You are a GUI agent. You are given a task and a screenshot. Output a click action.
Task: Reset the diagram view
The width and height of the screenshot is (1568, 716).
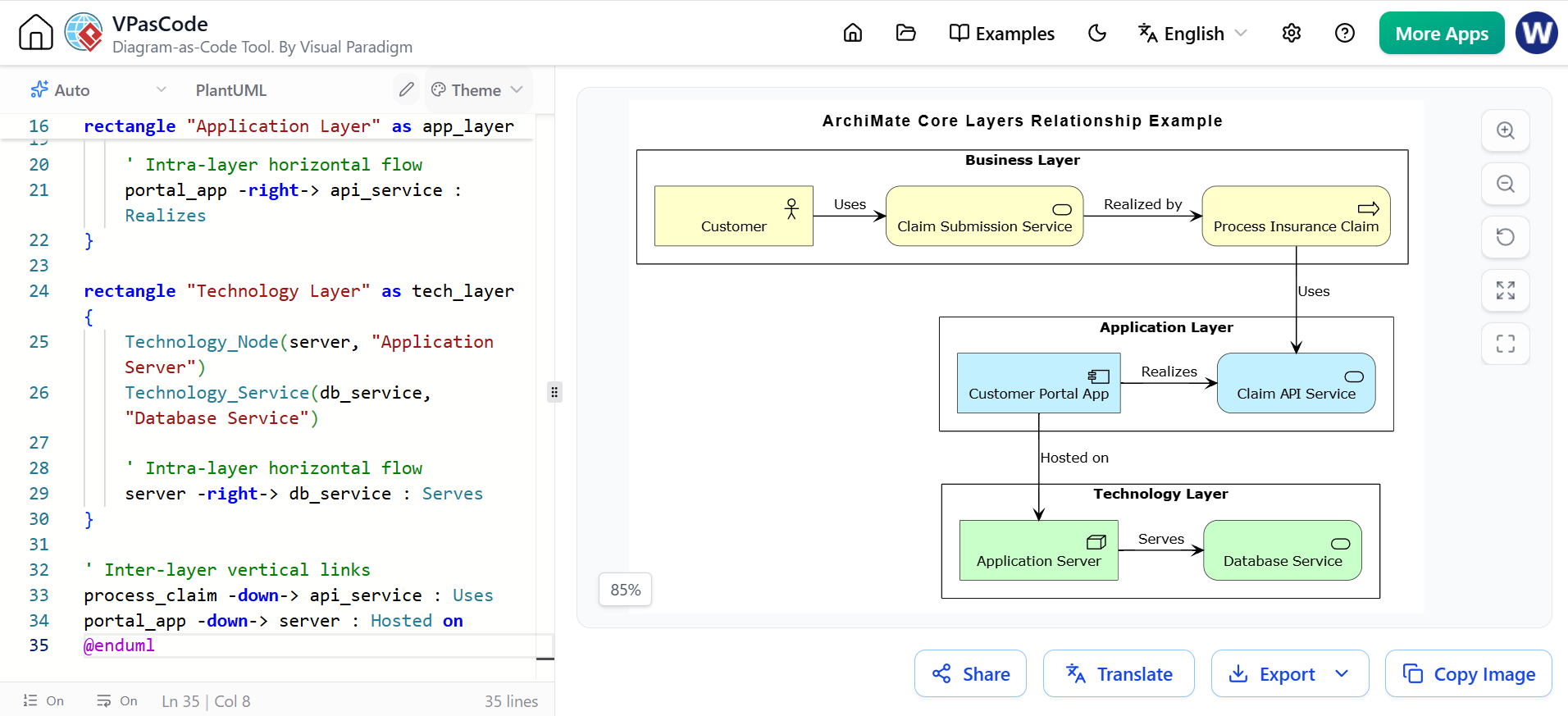coord(1506,237)
